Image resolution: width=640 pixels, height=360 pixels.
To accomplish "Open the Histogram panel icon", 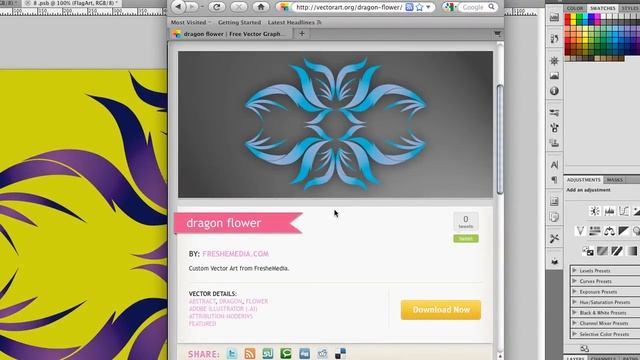I will (x=554, y=76).
